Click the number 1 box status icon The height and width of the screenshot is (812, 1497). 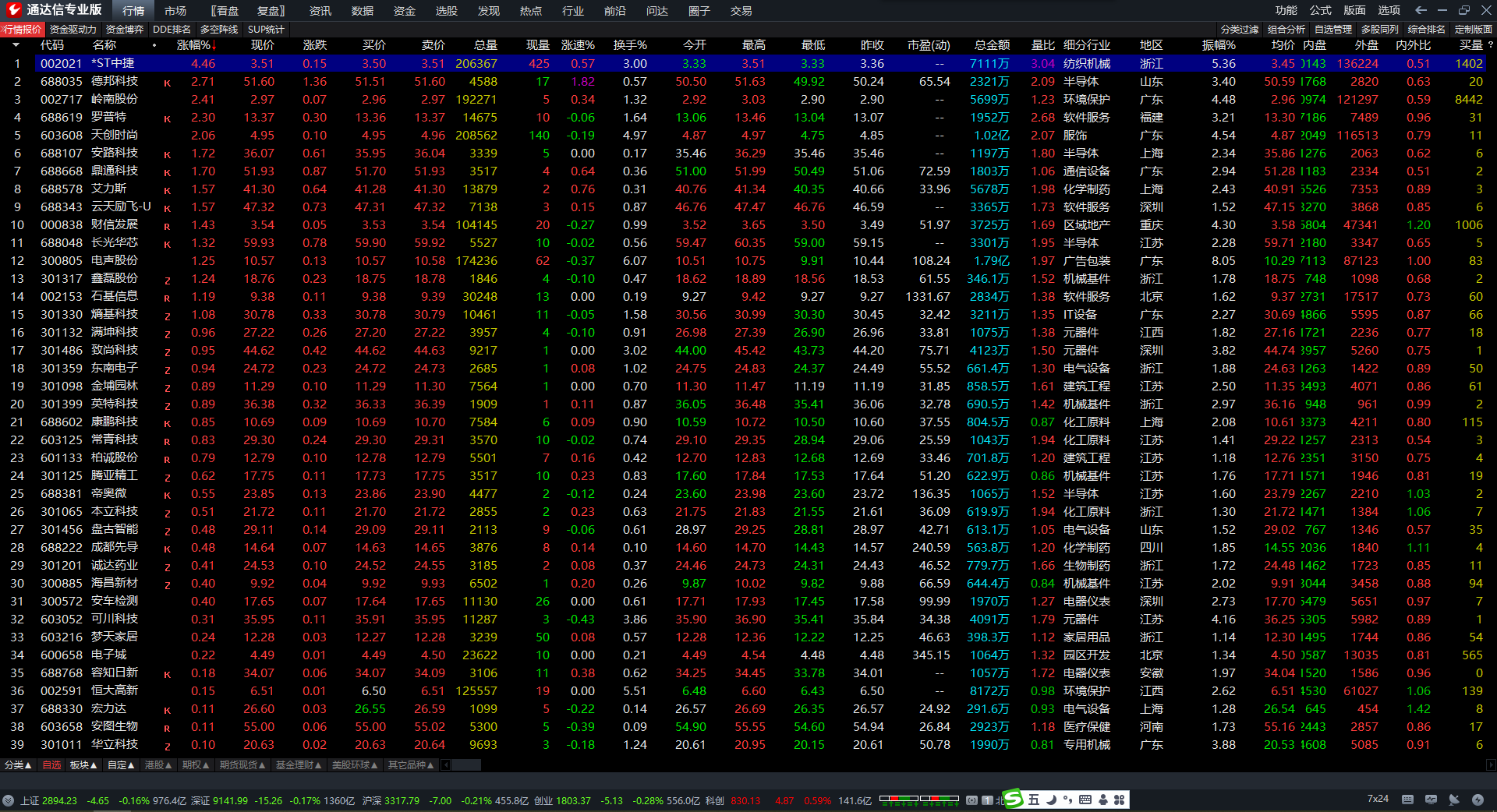(987, 800)
